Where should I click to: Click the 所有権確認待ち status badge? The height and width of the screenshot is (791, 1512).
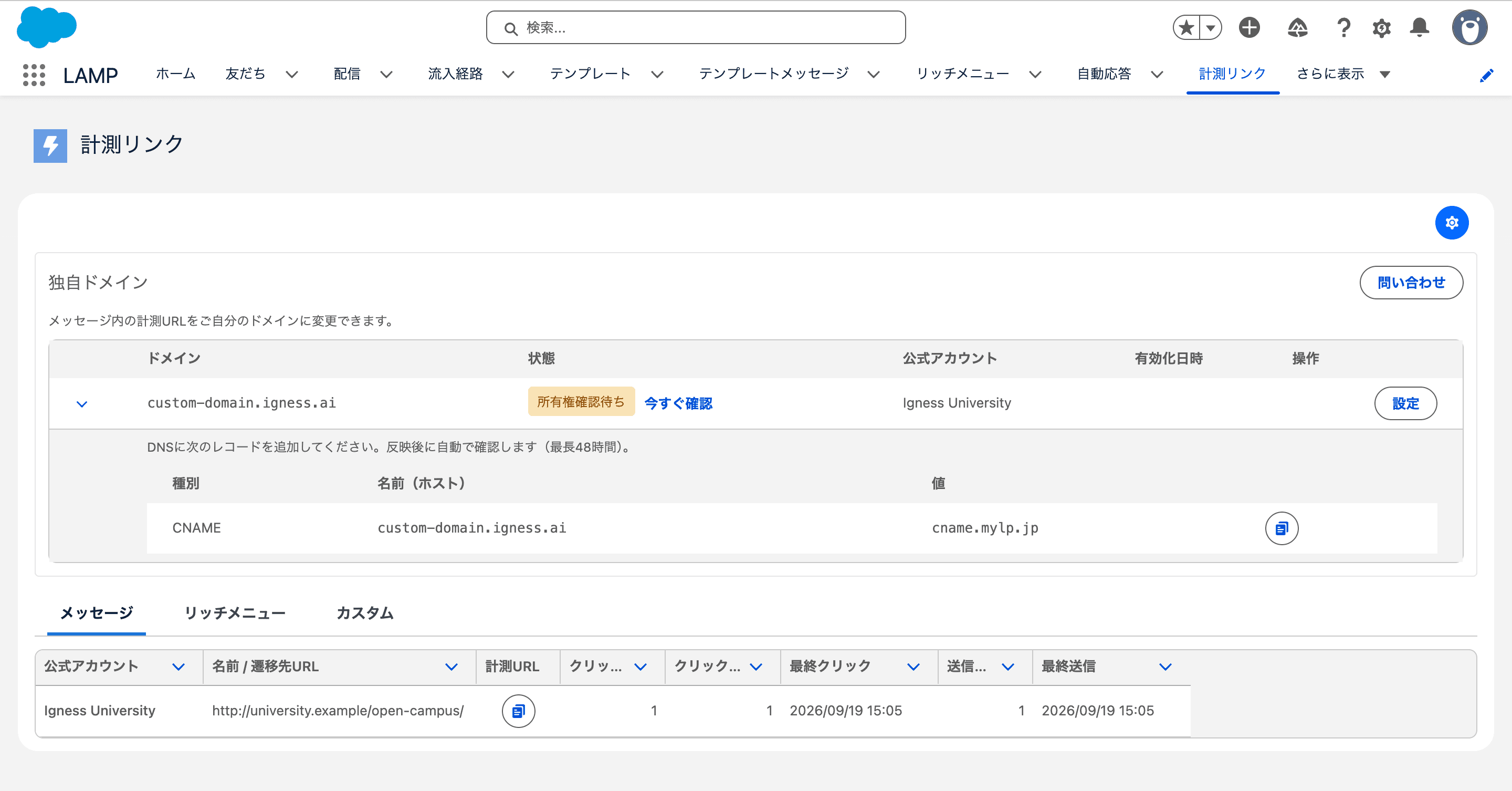(x=581, y=401)
